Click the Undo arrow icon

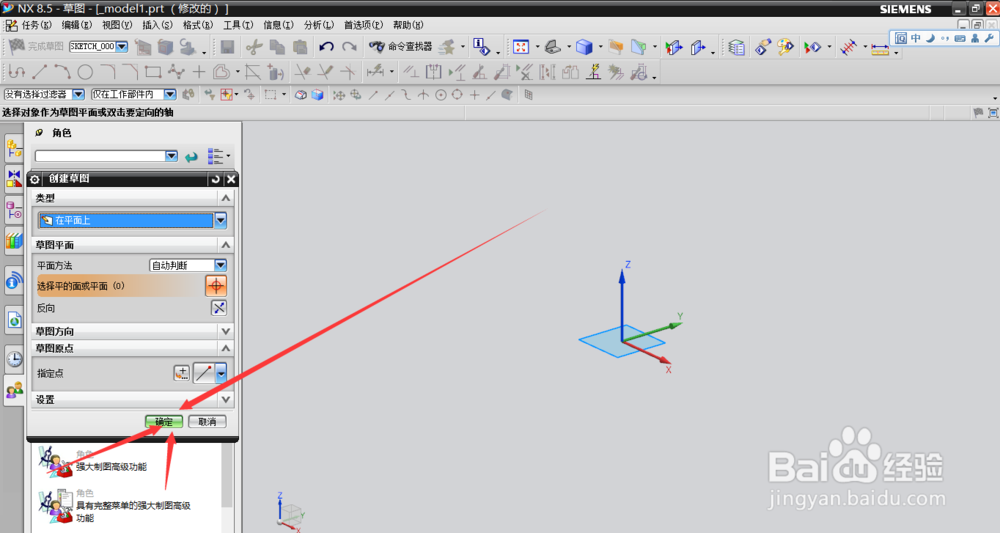(x=327, y=47)
